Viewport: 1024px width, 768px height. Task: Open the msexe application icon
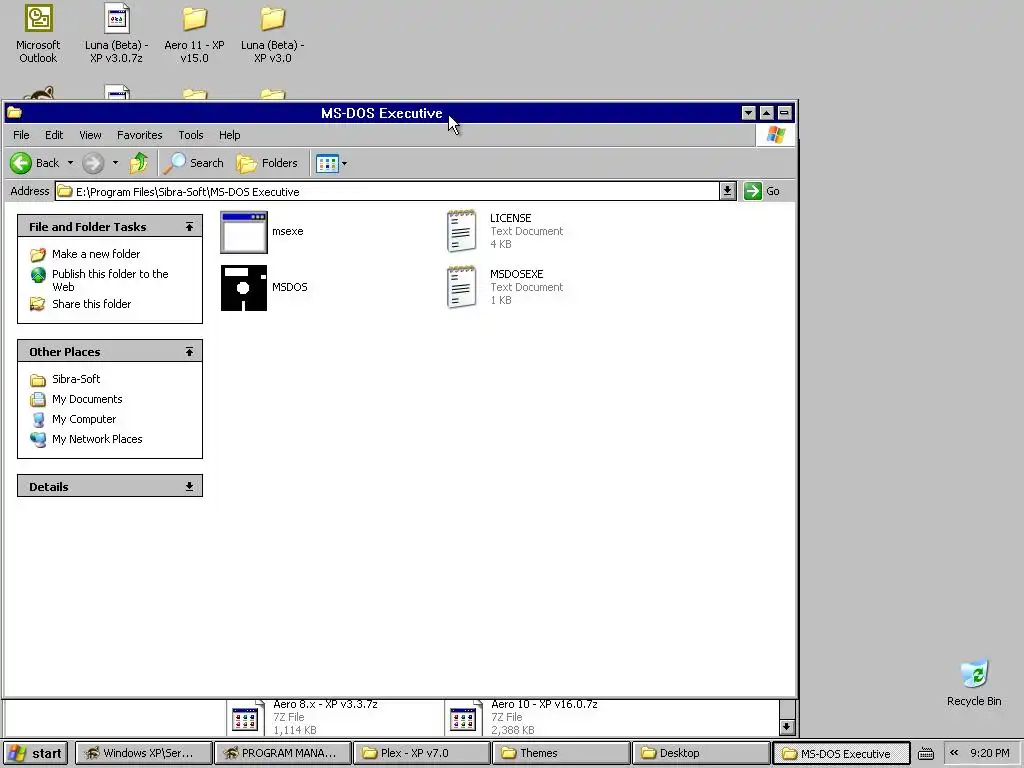pos(244,232)
